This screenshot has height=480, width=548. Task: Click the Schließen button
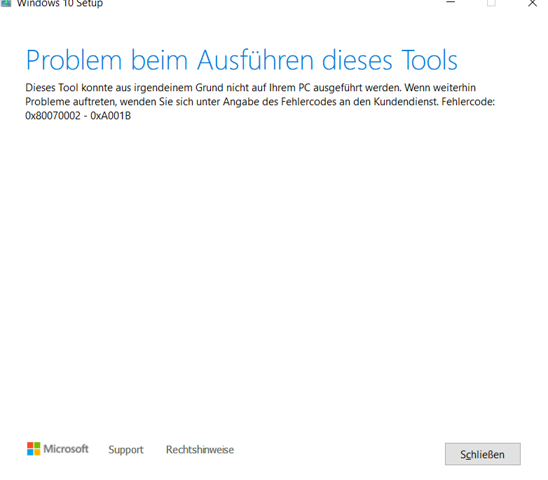[482, 454]
